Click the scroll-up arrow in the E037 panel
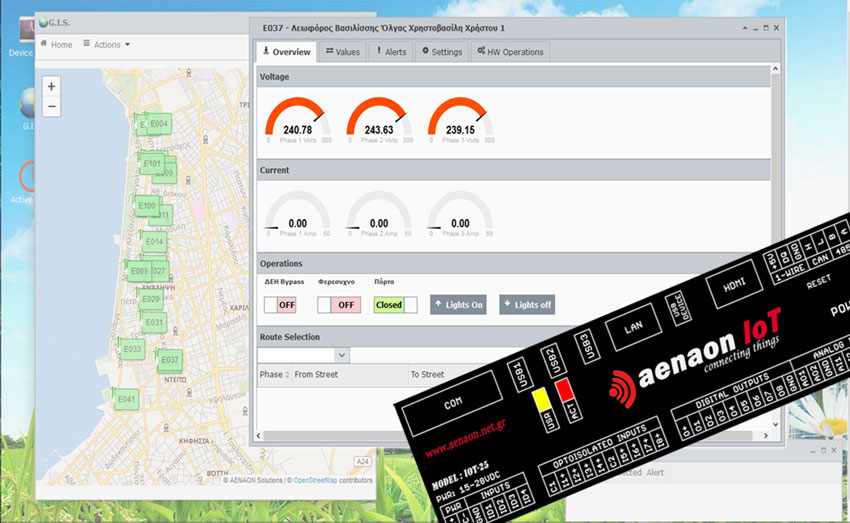Screen dimensions: 850x523 [775, 69]
